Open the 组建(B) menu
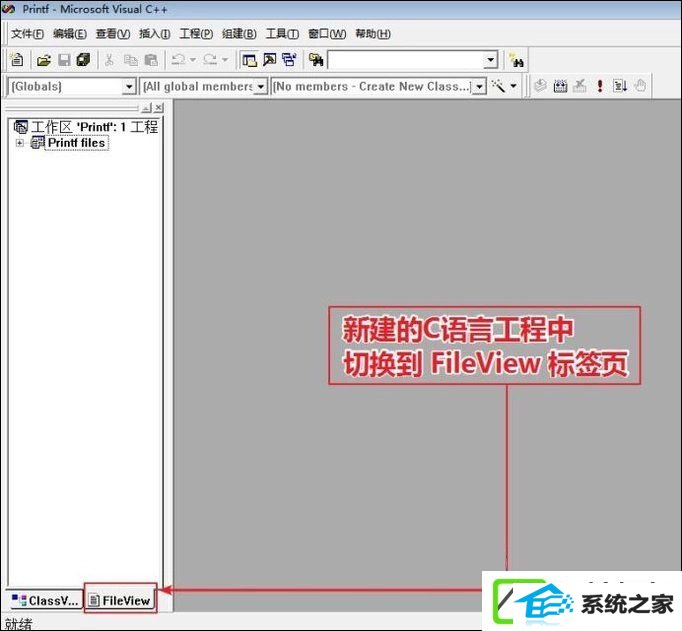Image resolution: width=682 pixels, height=631 pixels. [x=239, y=34]
